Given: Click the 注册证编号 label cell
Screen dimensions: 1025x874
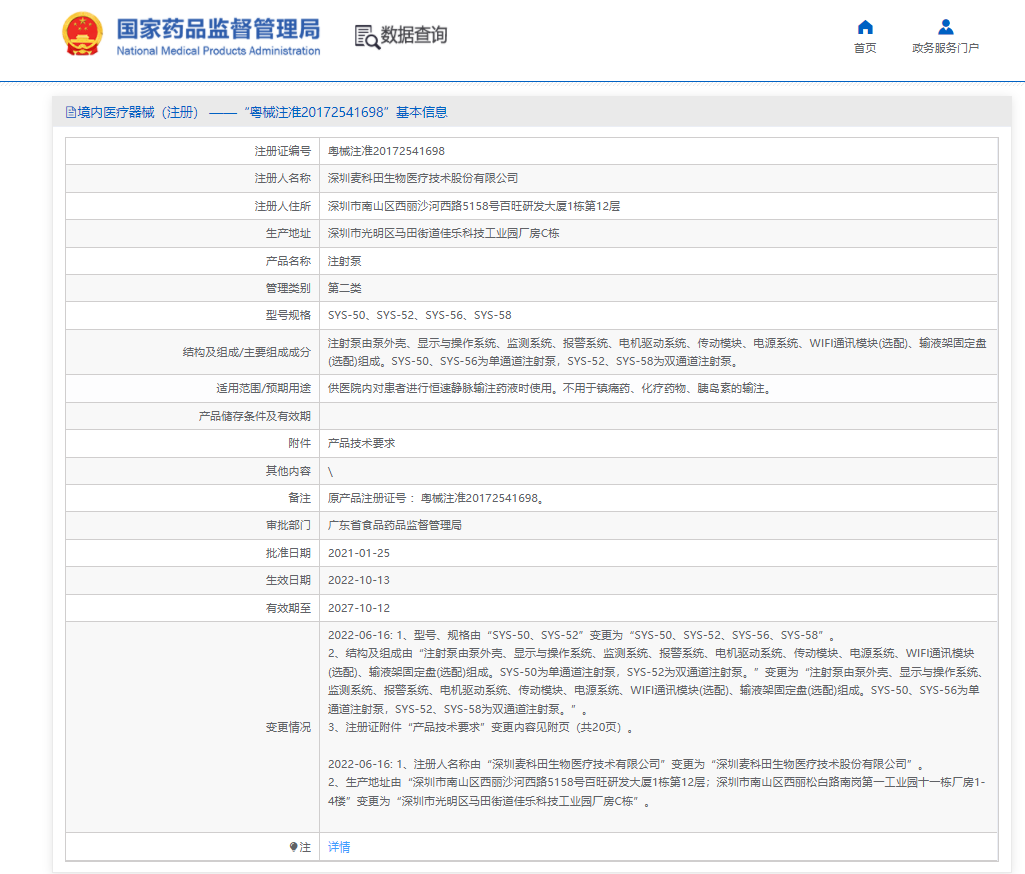Looking at the screenshot, I should 192,151.
